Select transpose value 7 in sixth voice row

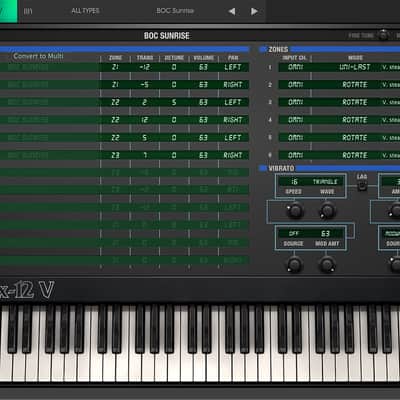tap(145, 155)
